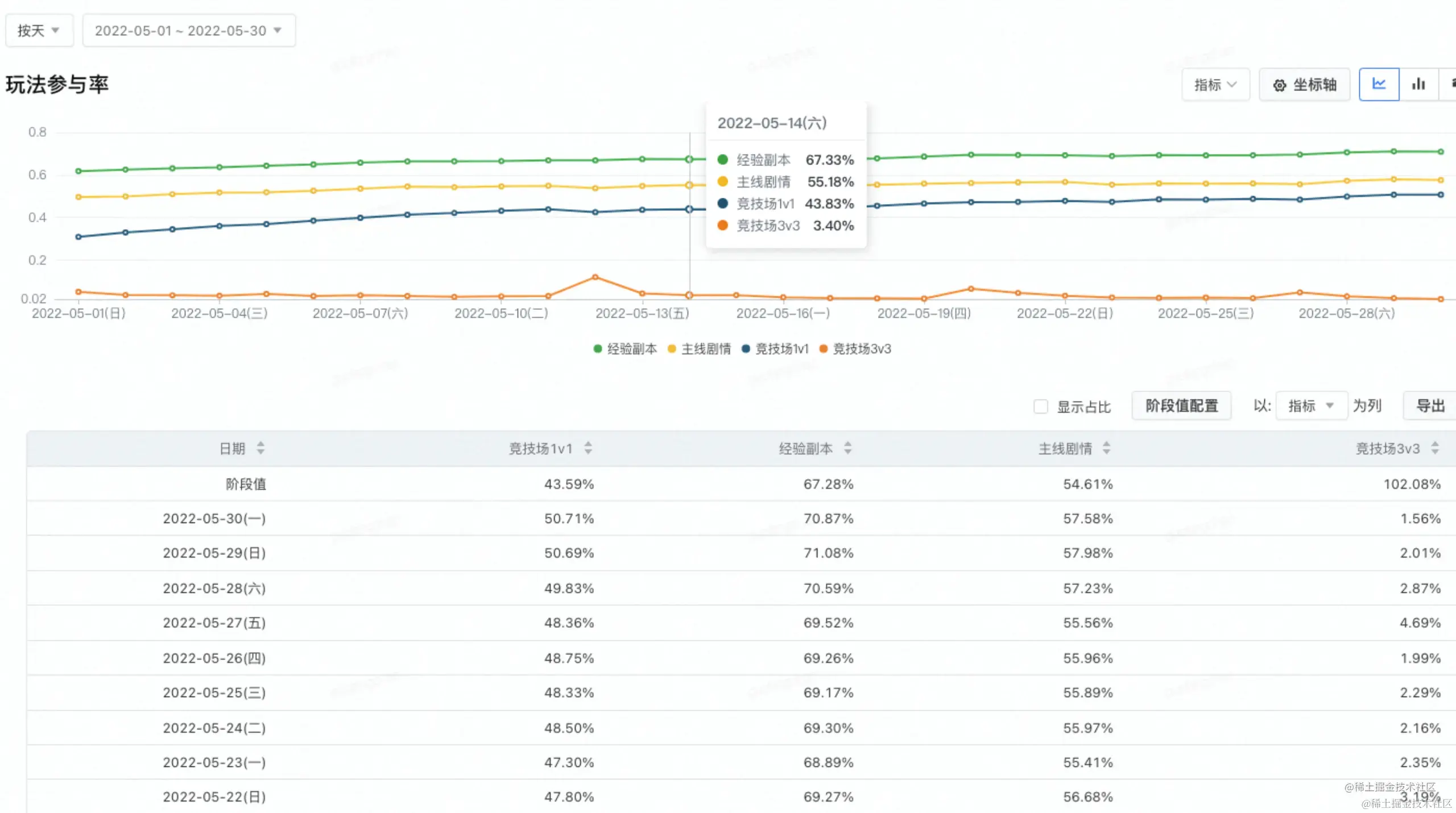Click the 阶段值配置 button
This screenshot has width=1456, height=813.
1181,405
